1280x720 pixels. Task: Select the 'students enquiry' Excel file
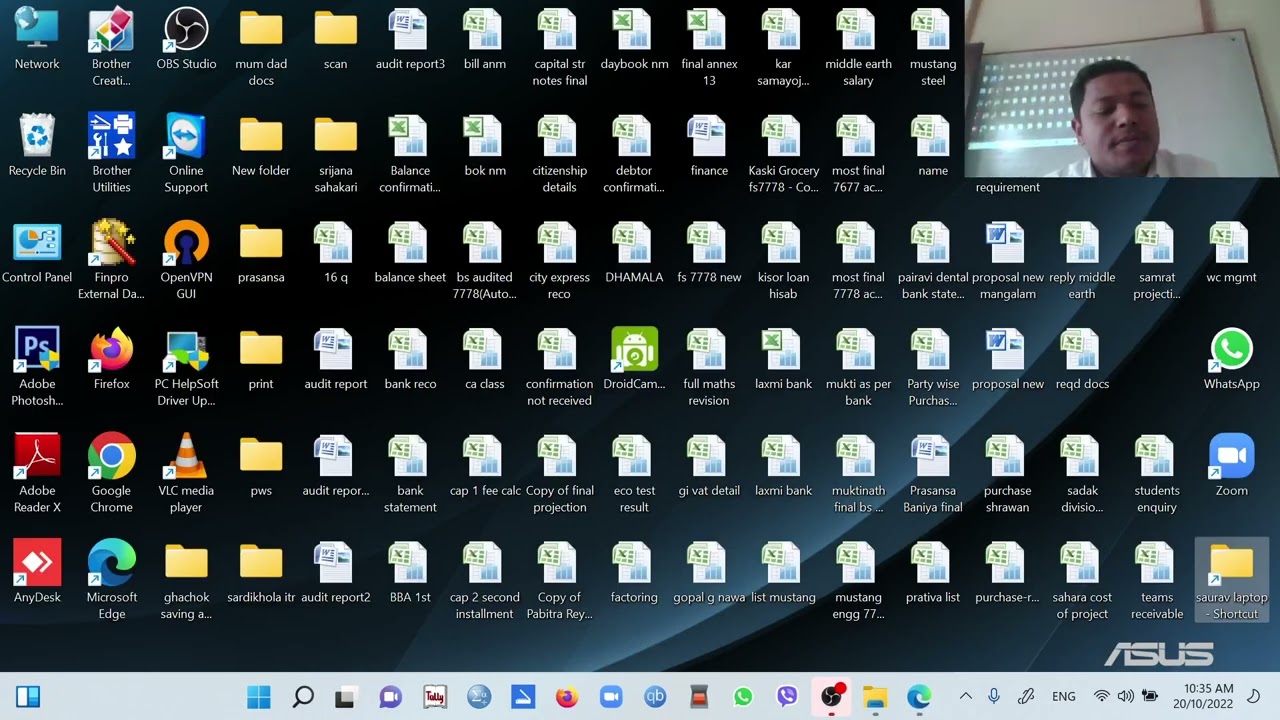[x=1157, y=474]
